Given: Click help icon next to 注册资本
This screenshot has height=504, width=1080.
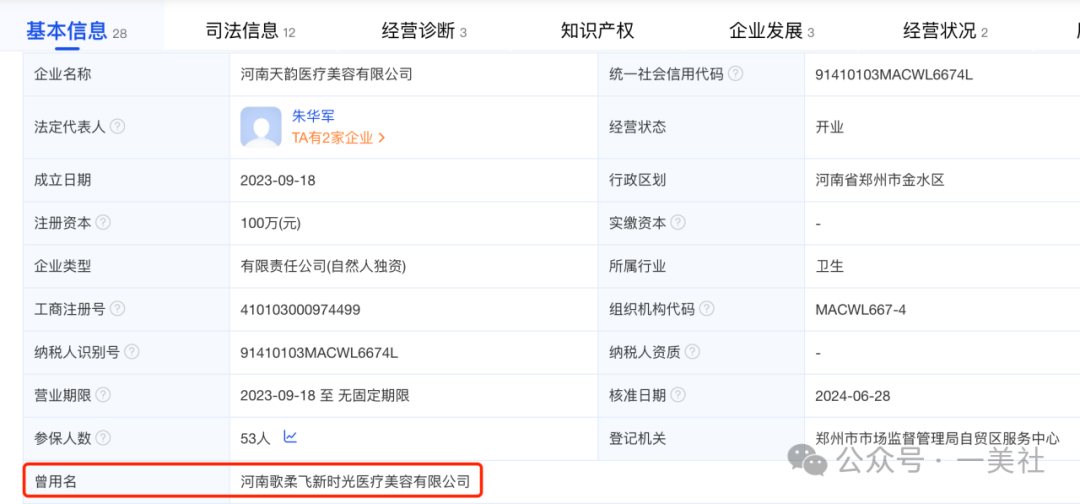Looking at the screenshot, I should tap(103, 222).
